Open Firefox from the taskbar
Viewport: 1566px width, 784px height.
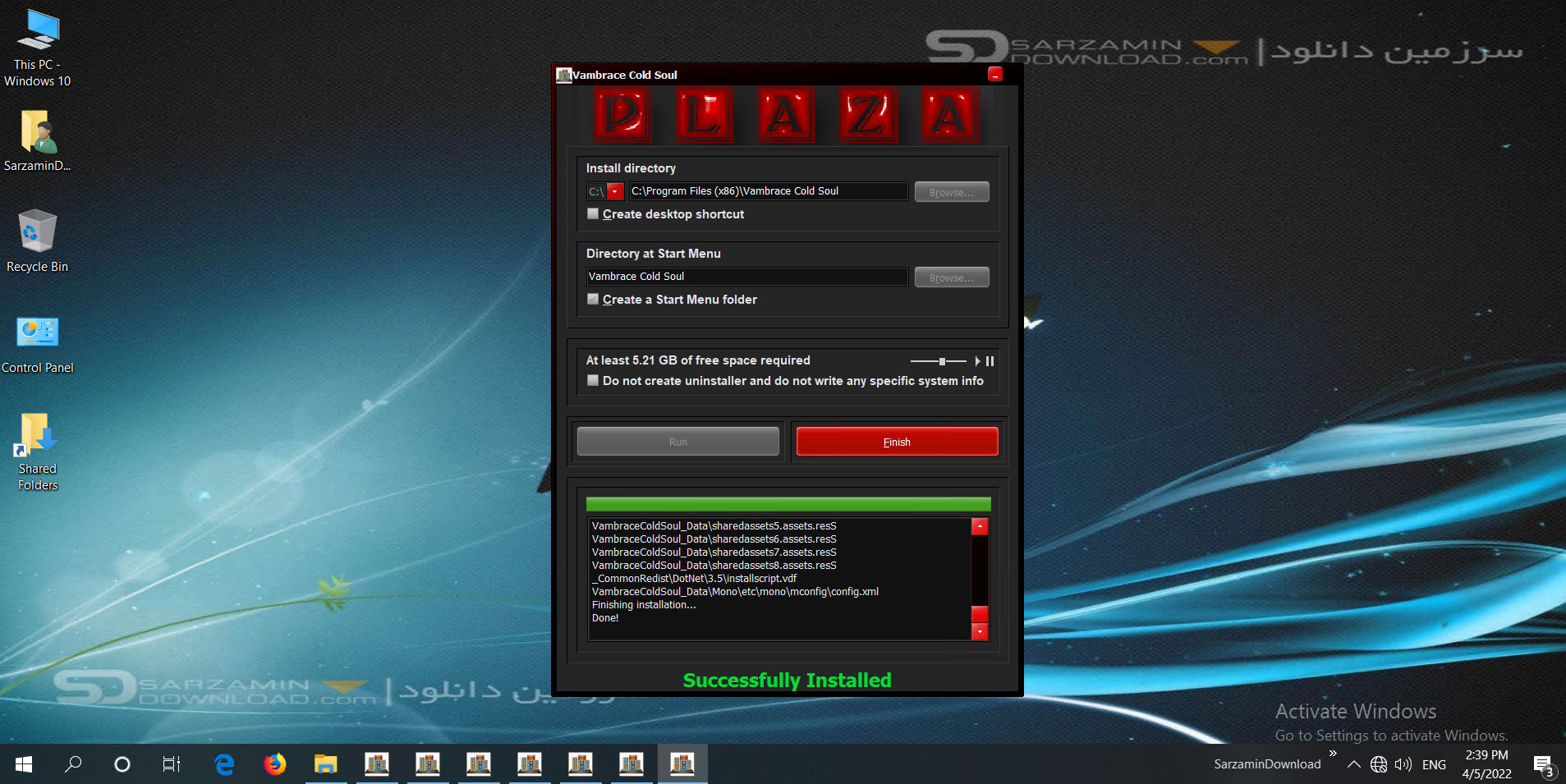coord(275,764)
